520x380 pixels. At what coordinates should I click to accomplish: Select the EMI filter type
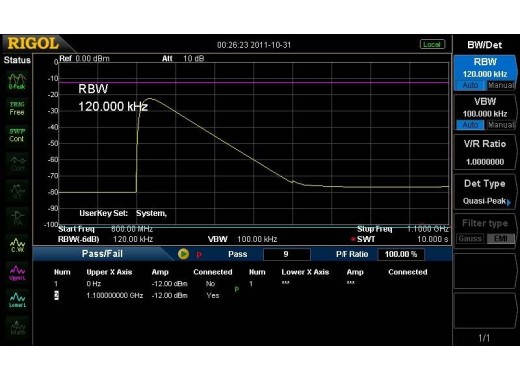tap(500, 239)
